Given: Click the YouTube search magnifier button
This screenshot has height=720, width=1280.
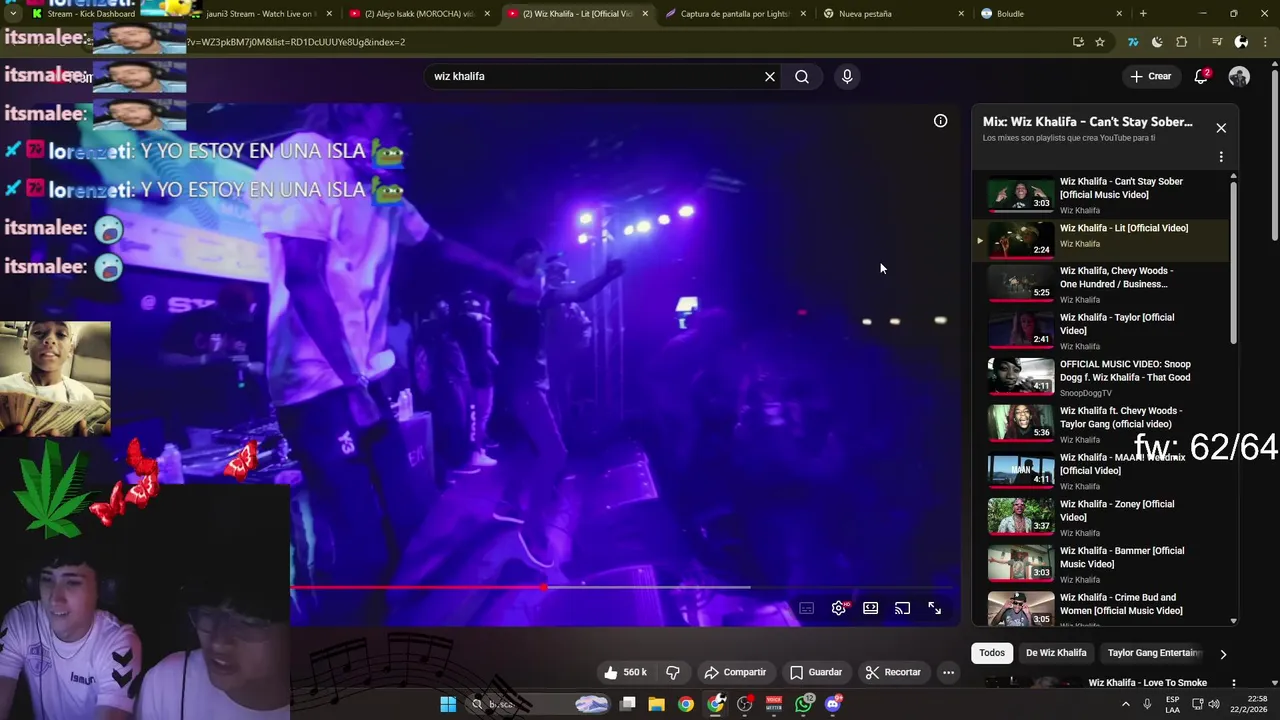Looking at the screenshot, I should click(x=802, y=77).
